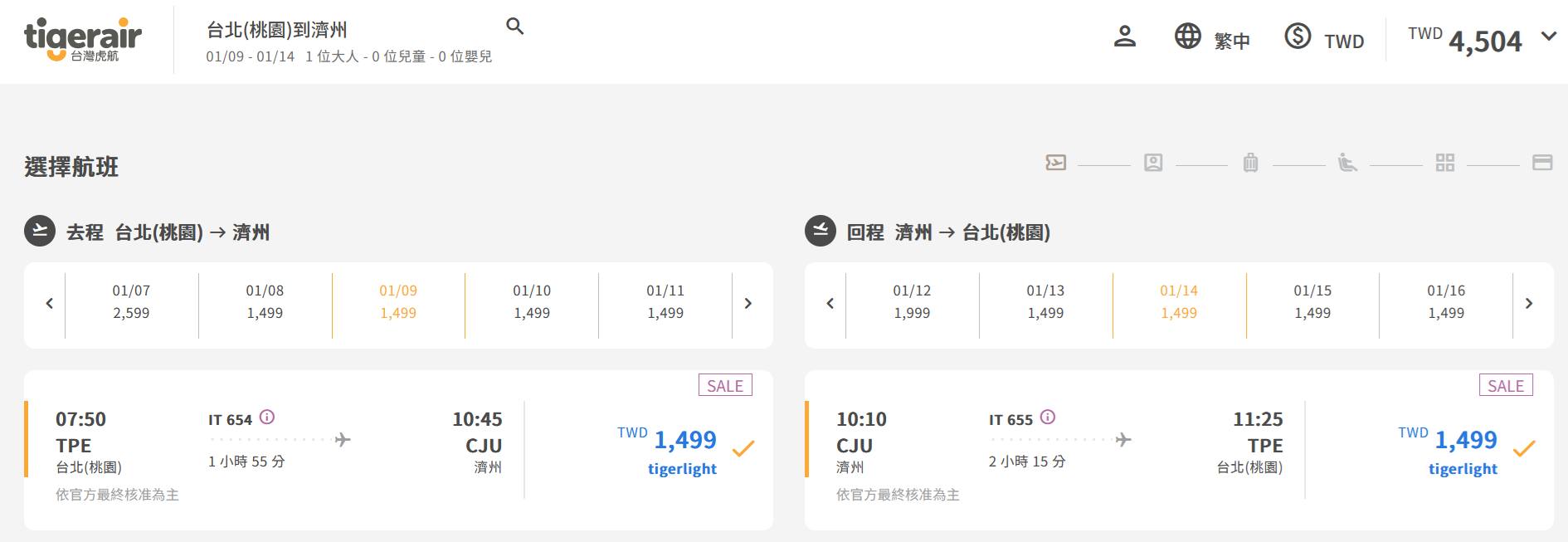This screenshot has width=1568, height=542.
Task: Click info icon beside flight IT 655
Action: click(x=1048, y=417)
